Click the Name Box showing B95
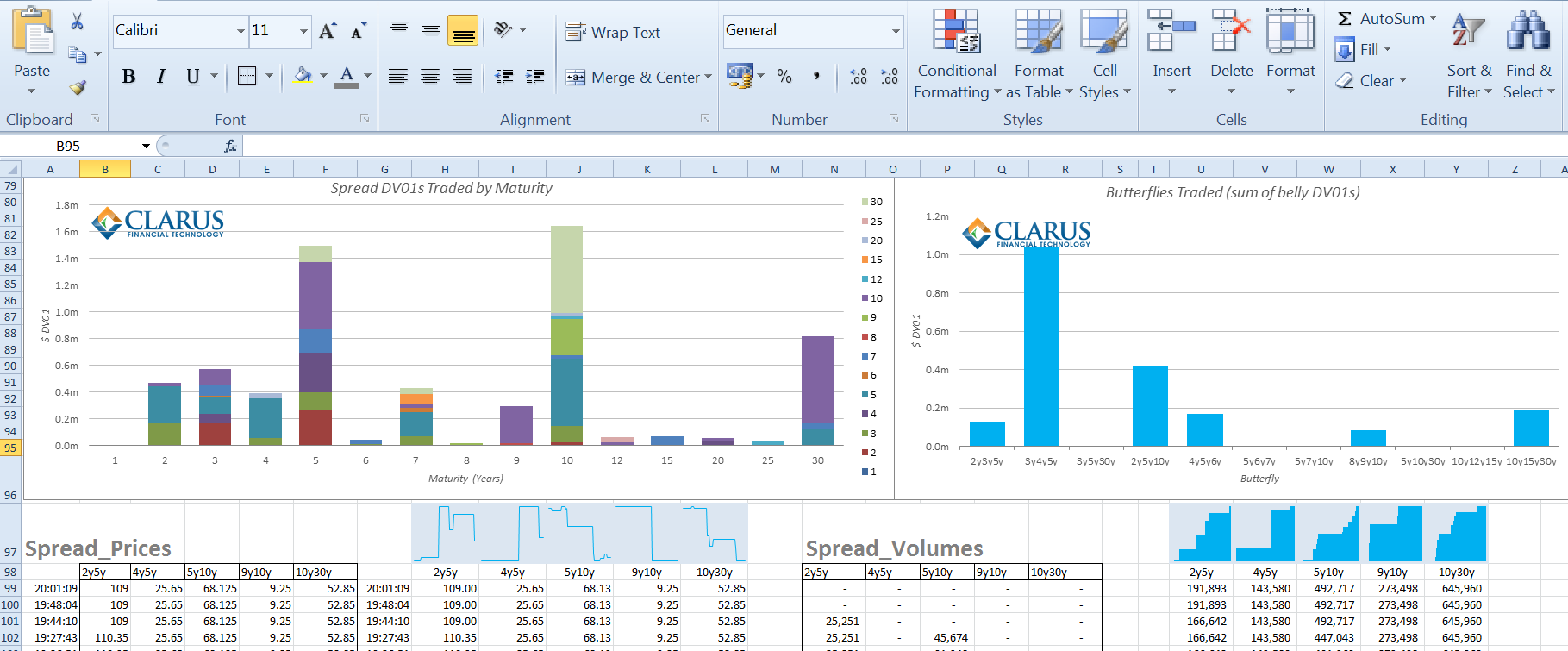 pos(69,146)
